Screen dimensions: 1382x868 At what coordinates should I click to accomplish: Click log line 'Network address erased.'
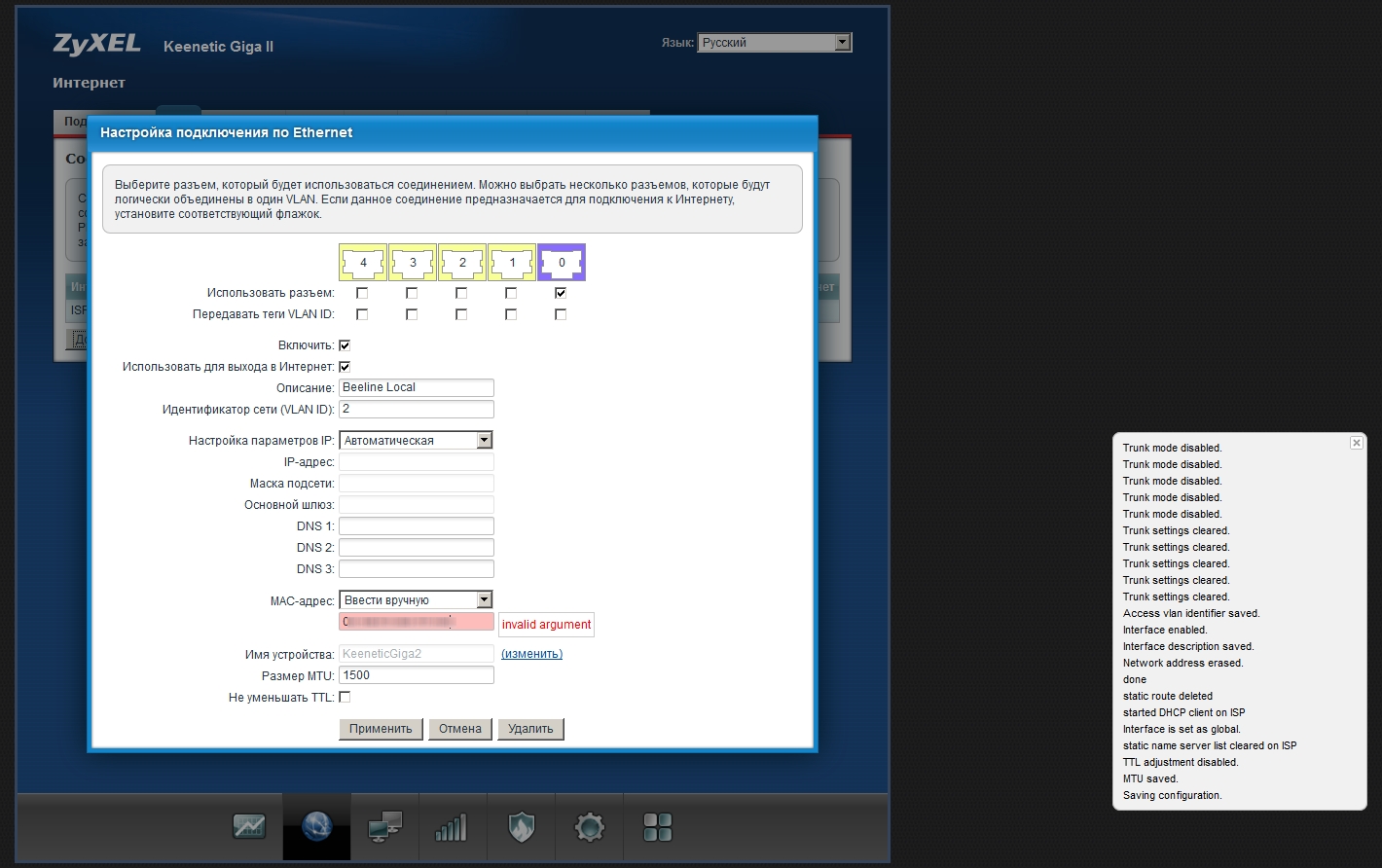point(1183,664)
